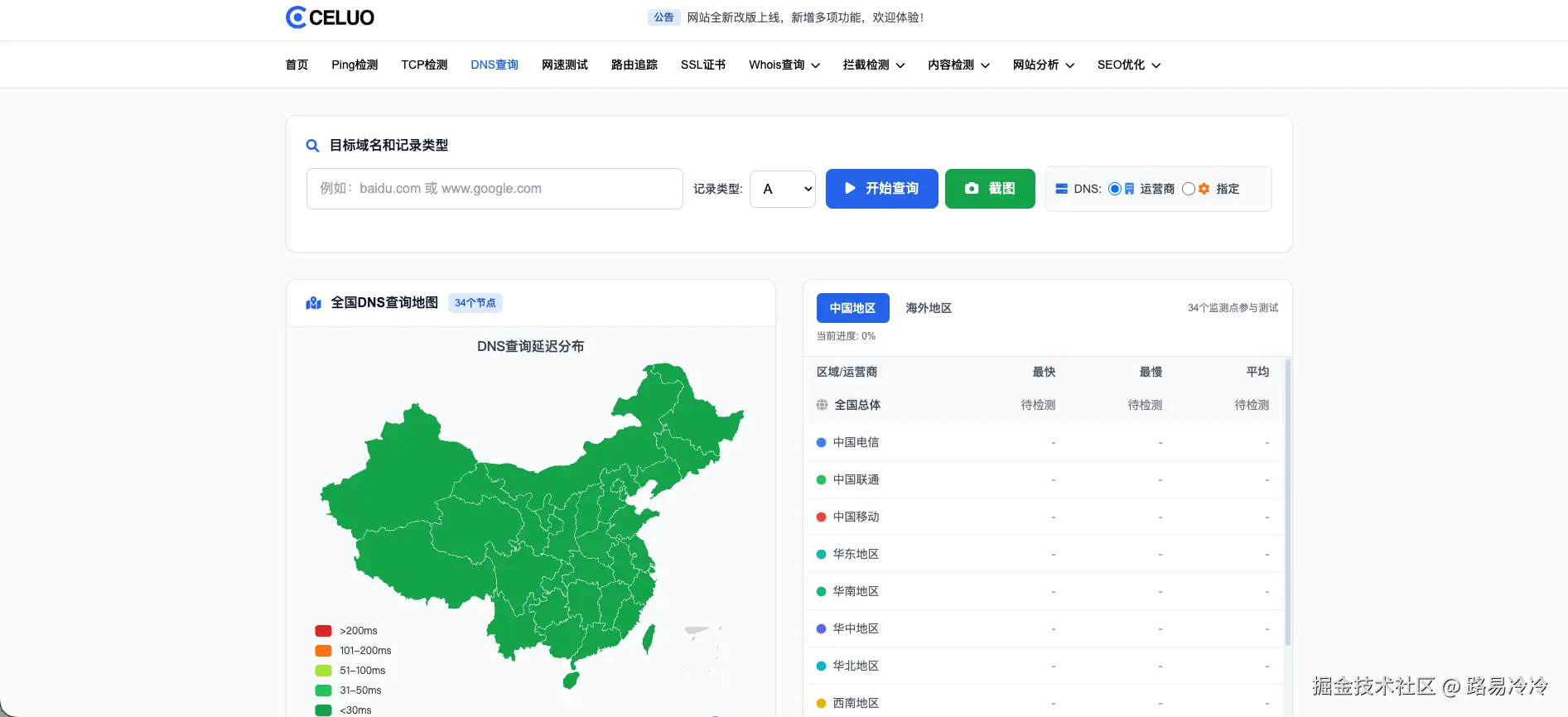Expand the 内容检测 menu
1568x717 pixels.
pos(959,65)
